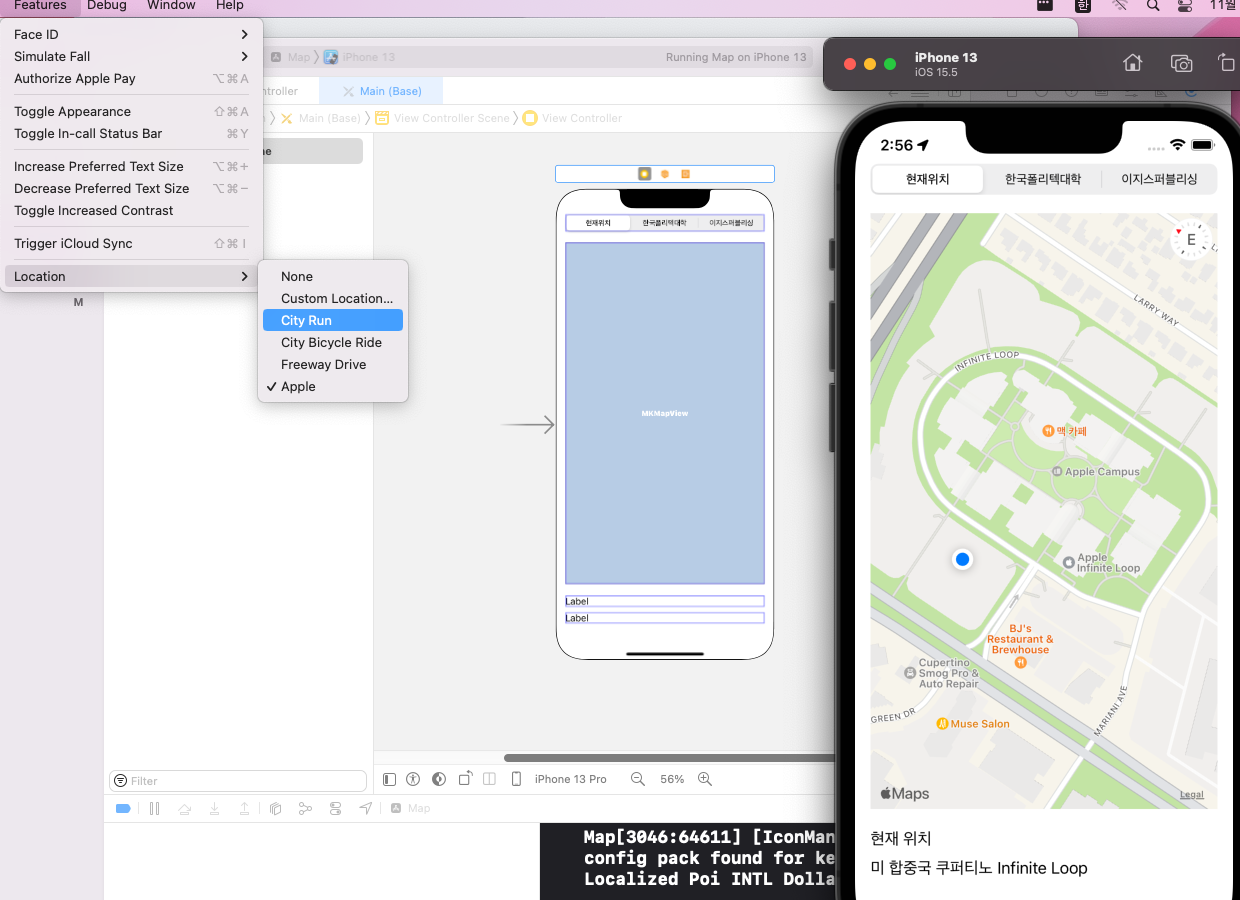
Task: Click the step over icon in debug bar
Action: click(184, 808)
